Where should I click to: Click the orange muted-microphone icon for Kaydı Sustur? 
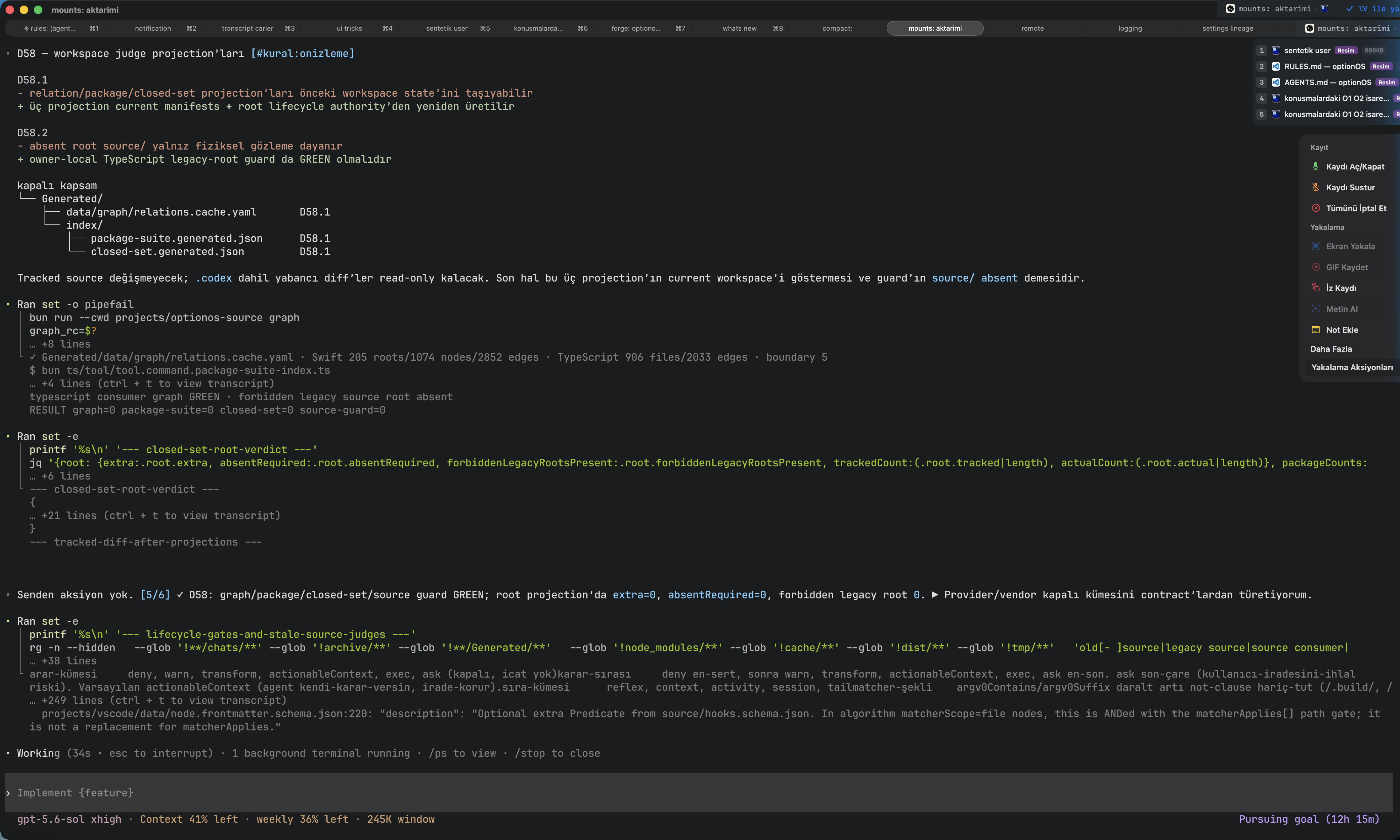click(x=1316, y=187)
